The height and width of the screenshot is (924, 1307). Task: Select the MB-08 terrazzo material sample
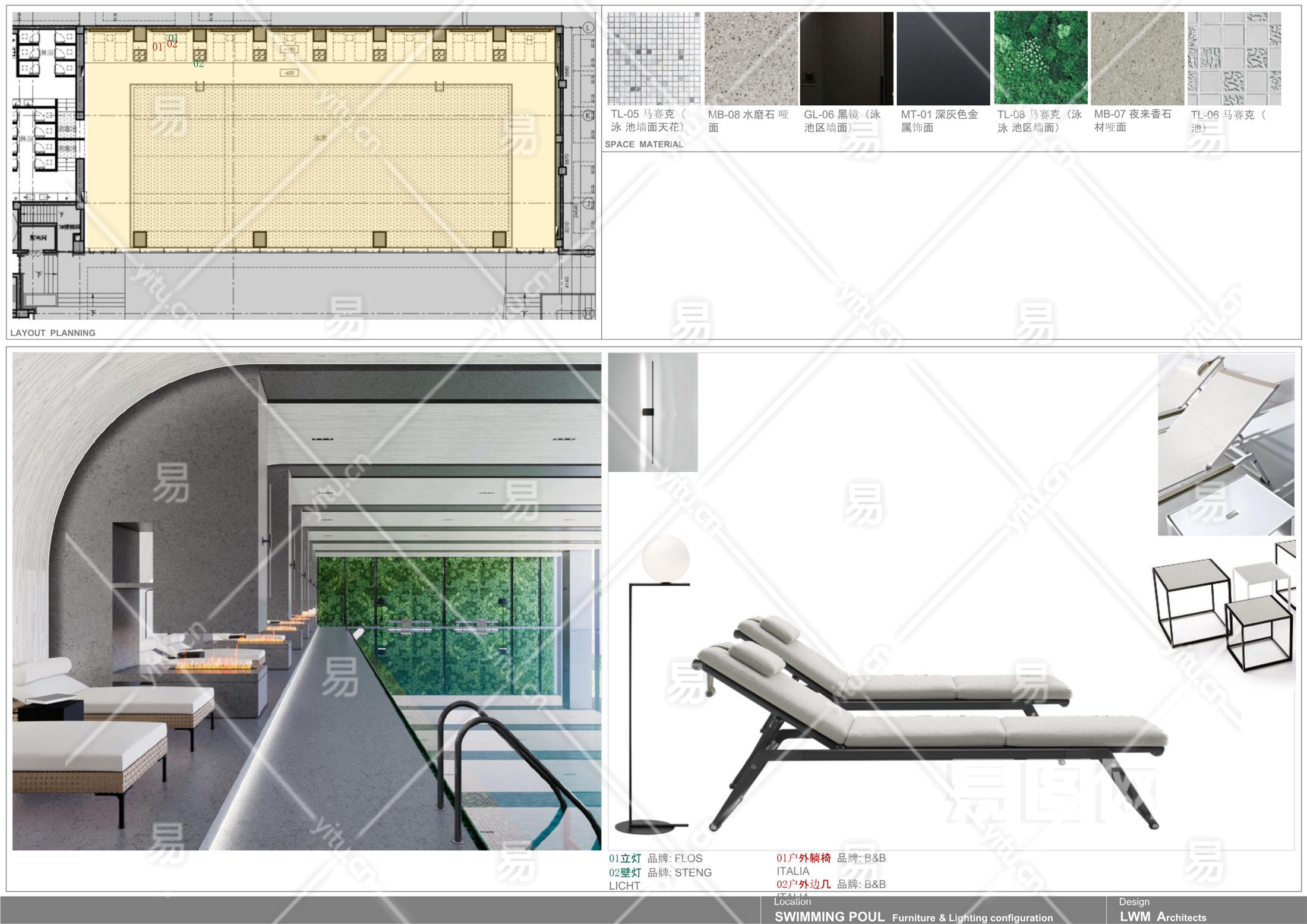coord(751,58)
